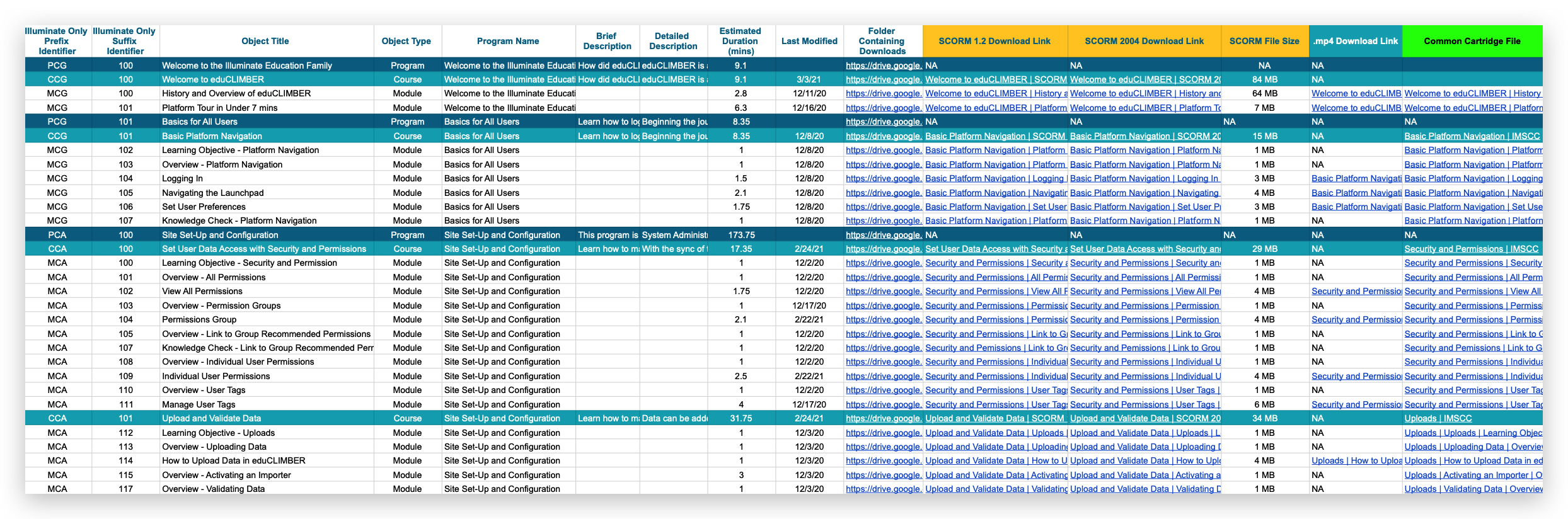Open Drive folder link for Permissions Group row
This screenshot has height=519, width=1568.
pyautogui.click(x=884, y=319)
